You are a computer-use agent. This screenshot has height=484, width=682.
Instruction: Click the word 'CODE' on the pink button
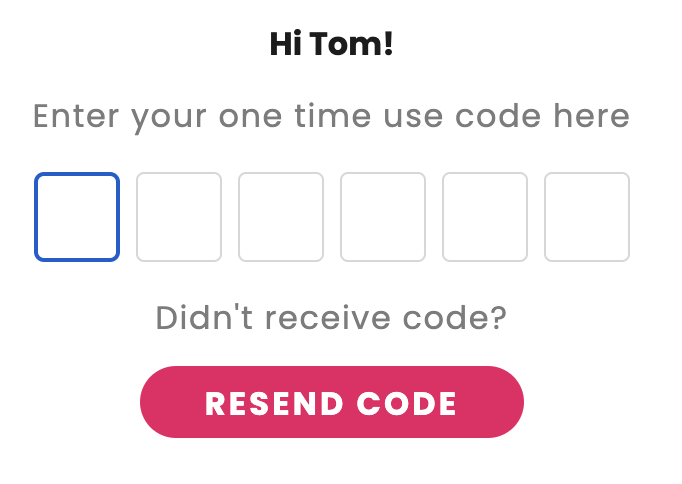(407, 404)
